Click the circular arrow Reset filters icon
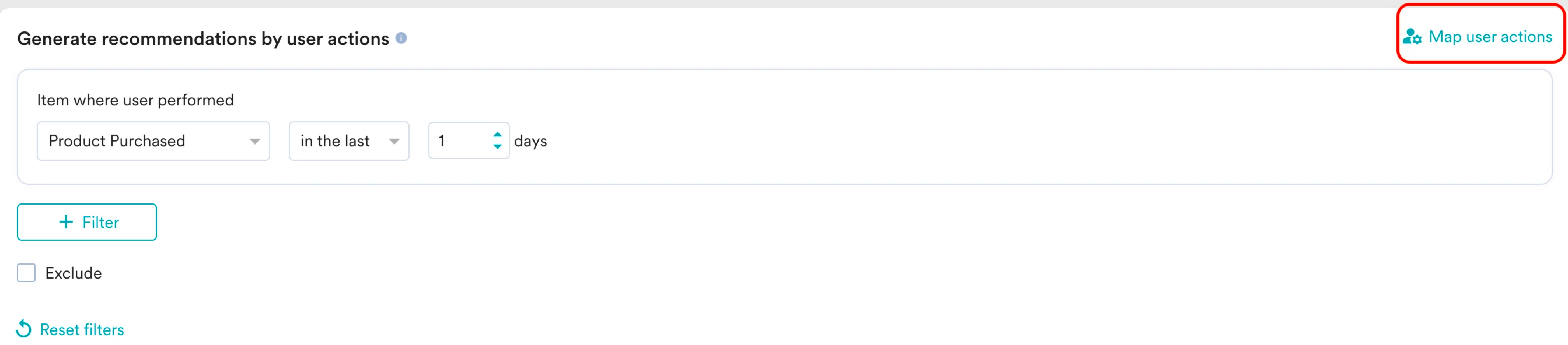This screenshot has width=1568, height=345. [24, 329]
